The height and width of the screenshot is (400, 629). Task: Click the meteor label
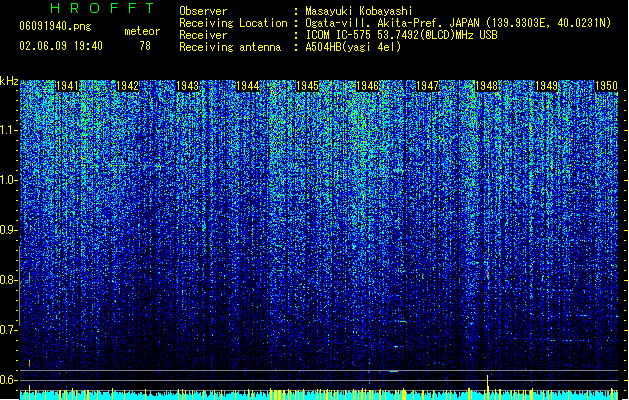[x=142, y=31]
